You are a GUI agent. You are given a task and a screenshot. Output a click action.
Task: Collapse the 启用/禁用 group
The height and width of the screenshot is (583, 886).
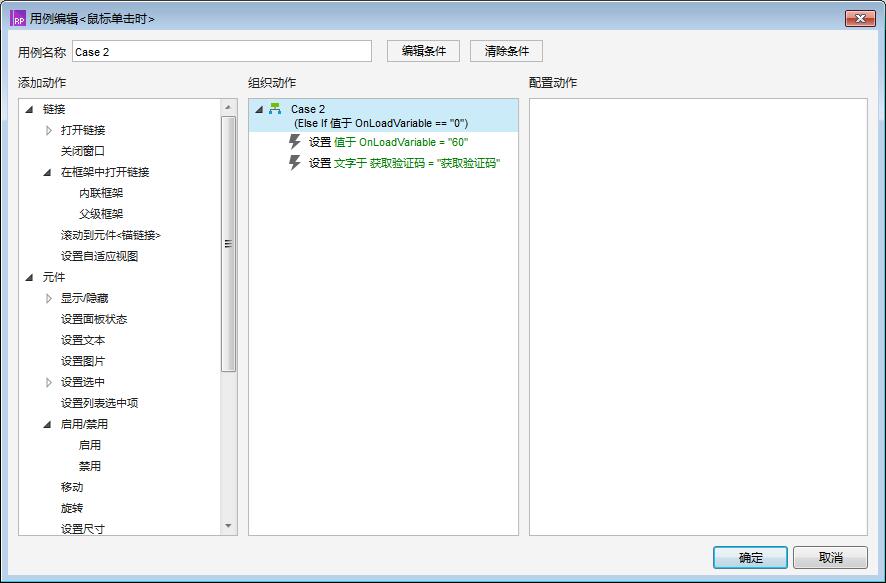(47, 424)
